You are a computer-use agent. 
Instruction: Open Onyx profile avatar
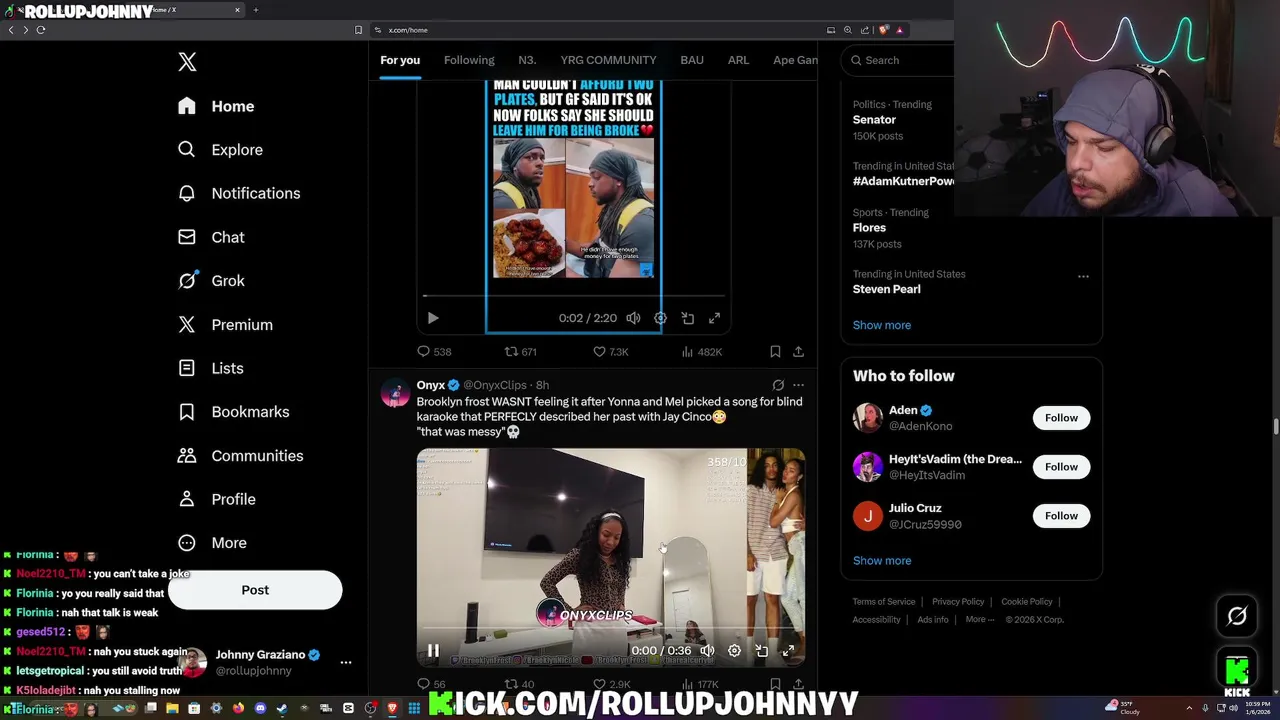click(x=395, y=393)
